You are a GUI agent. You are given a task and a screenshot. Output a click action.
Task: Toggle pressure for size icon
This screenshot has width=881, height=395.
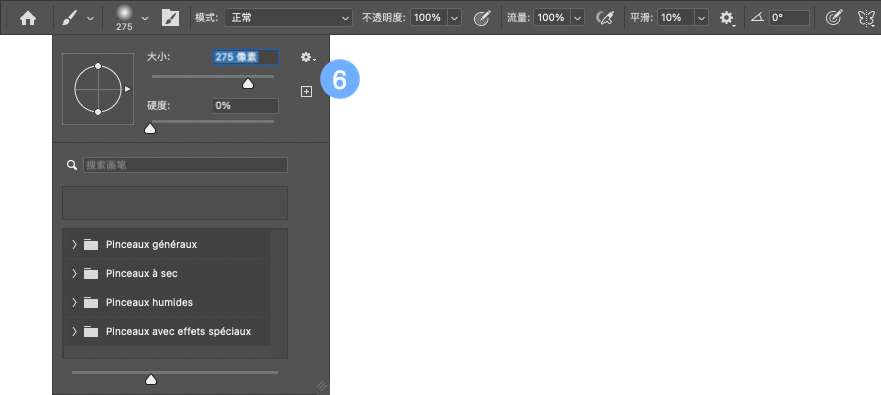tap(834, 18)
